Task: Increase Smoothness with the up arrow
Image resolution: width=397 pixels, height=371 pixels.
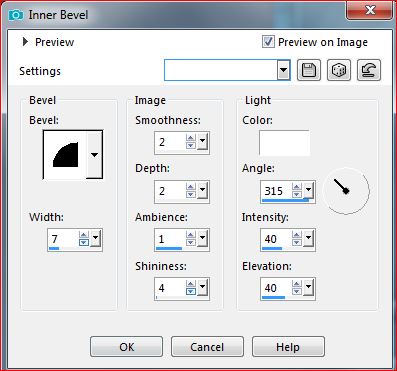Action: 191,138
